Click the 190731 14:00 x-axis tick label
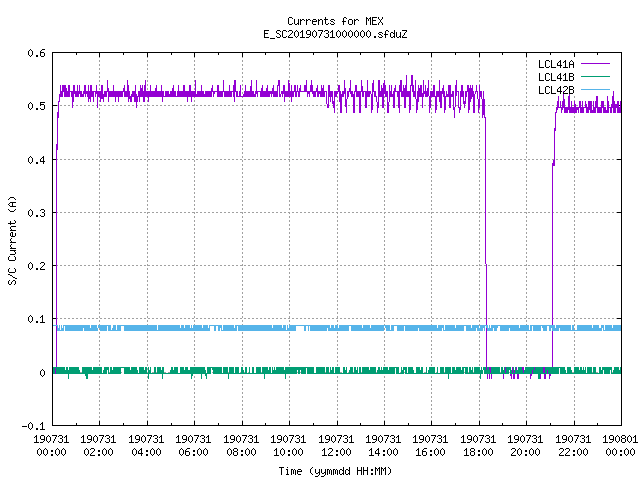This screenshot has height=480, width=640. 383,446
